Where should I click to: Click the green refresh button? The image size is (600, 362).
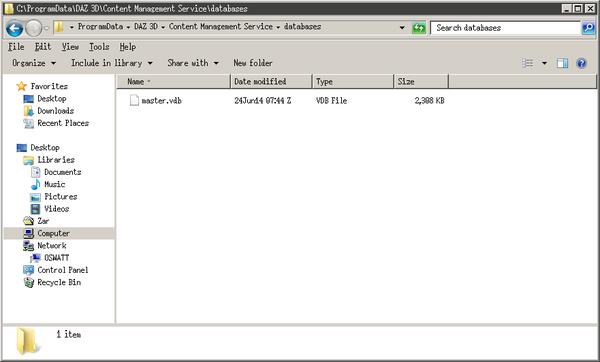[x=419, y=28]
